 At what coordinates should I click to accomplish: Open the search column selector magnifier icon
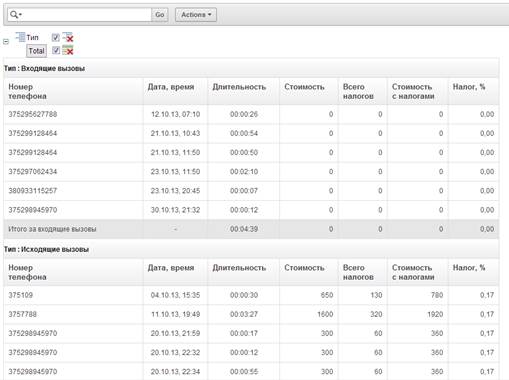[x=15, y=15]
